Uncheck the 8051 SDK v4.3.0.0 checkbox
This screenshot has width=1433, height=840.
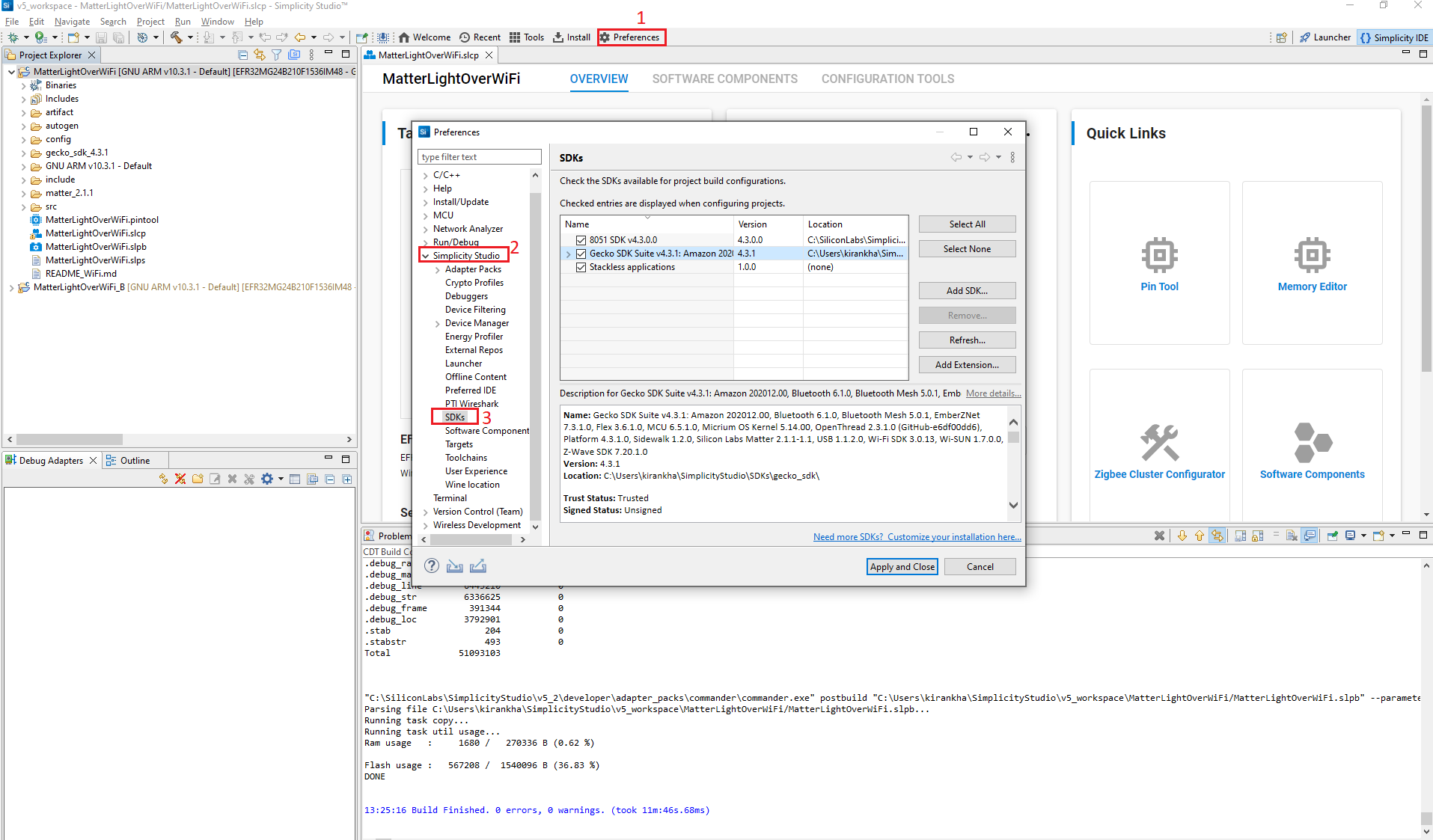pos(581,240)
